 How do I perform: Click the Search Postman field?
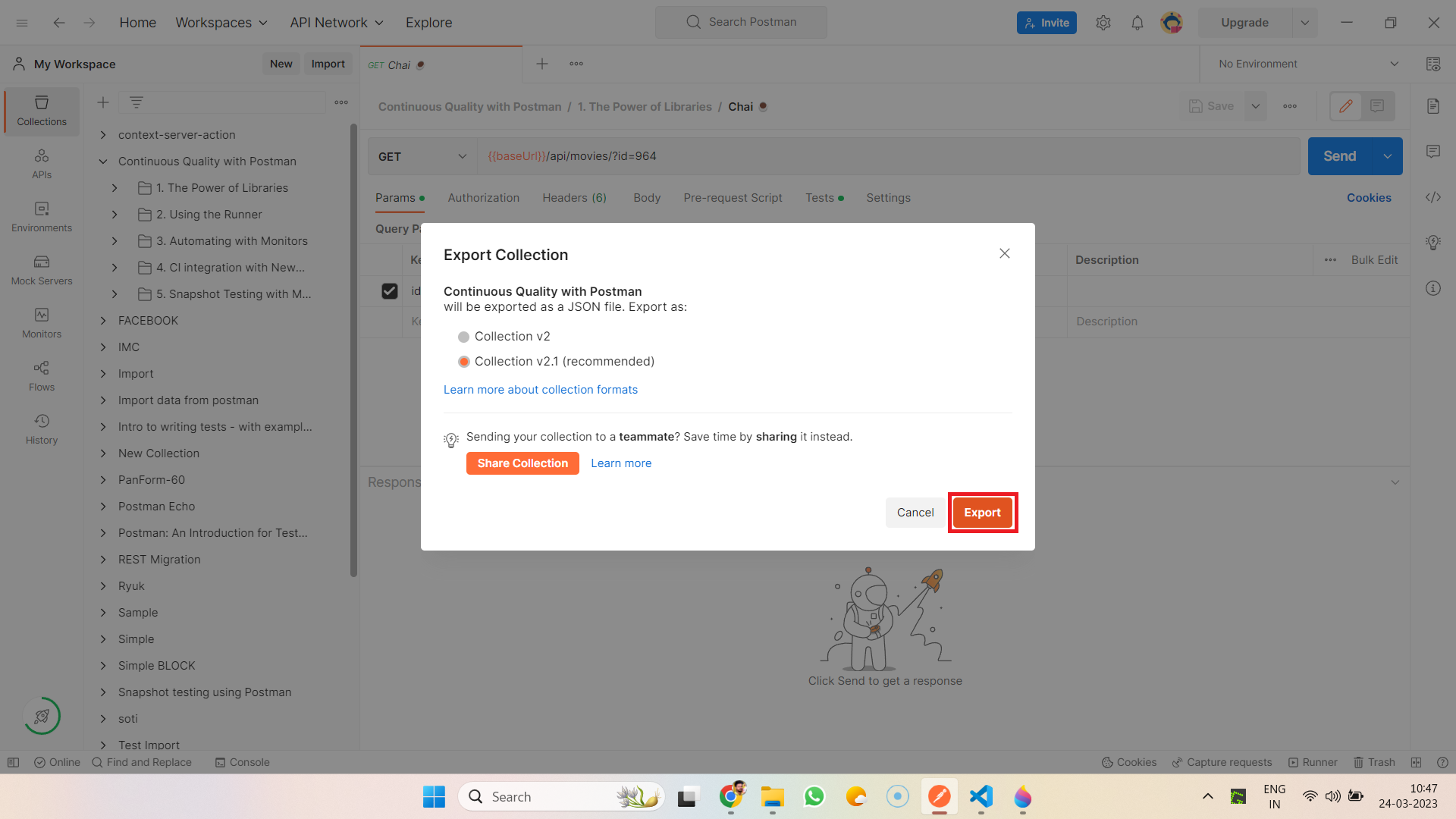(x=741, y=22)
